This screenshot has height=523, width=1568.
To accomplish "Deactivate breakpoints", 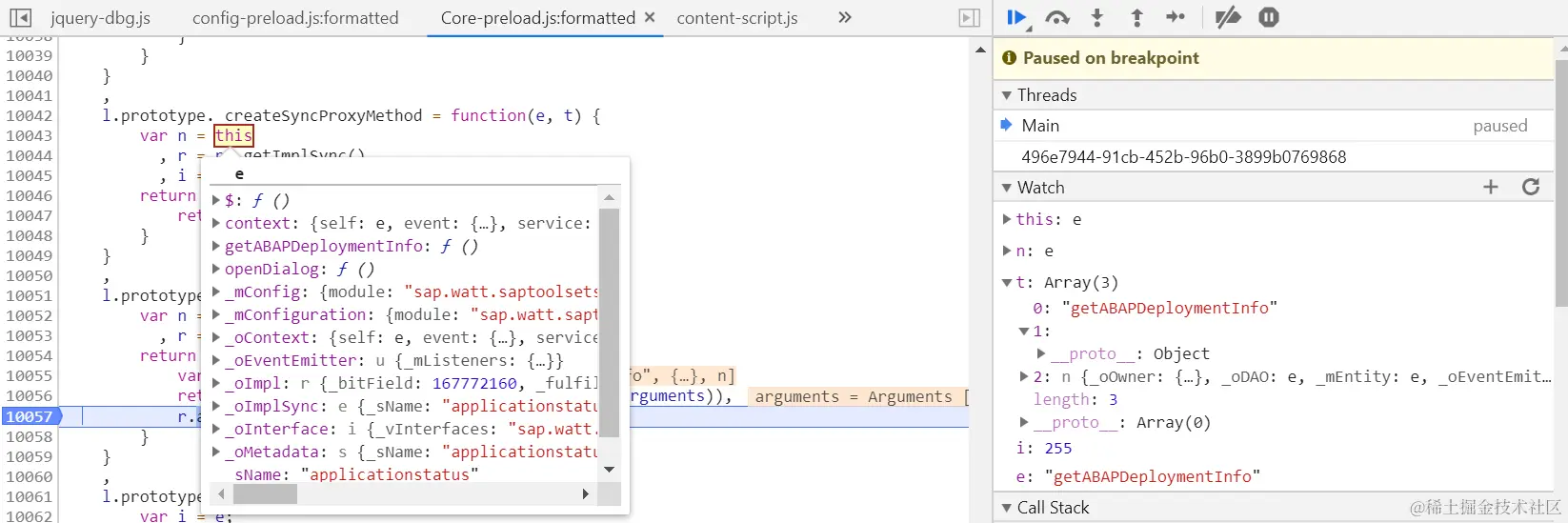I will point(1228,17).
